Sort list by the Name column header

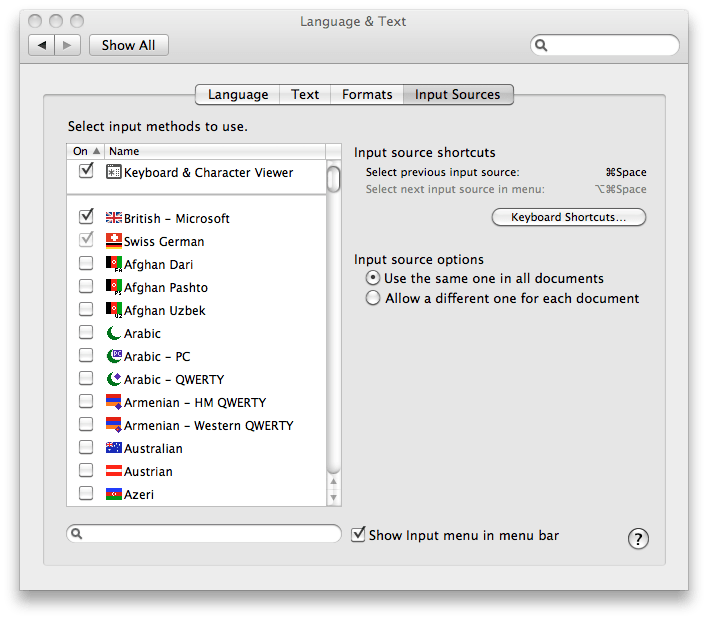pyautogui.click(x=215, y=151)
